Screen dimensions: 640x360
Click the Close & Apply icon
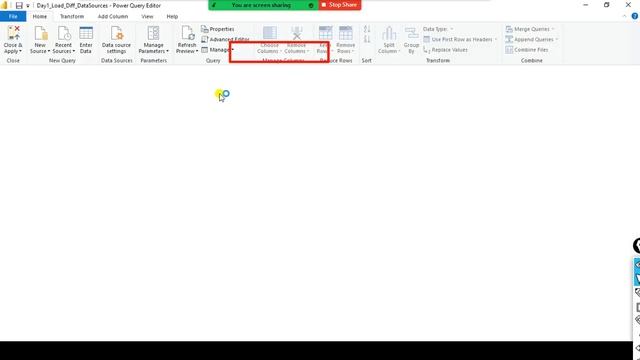(x=13, y=33)
